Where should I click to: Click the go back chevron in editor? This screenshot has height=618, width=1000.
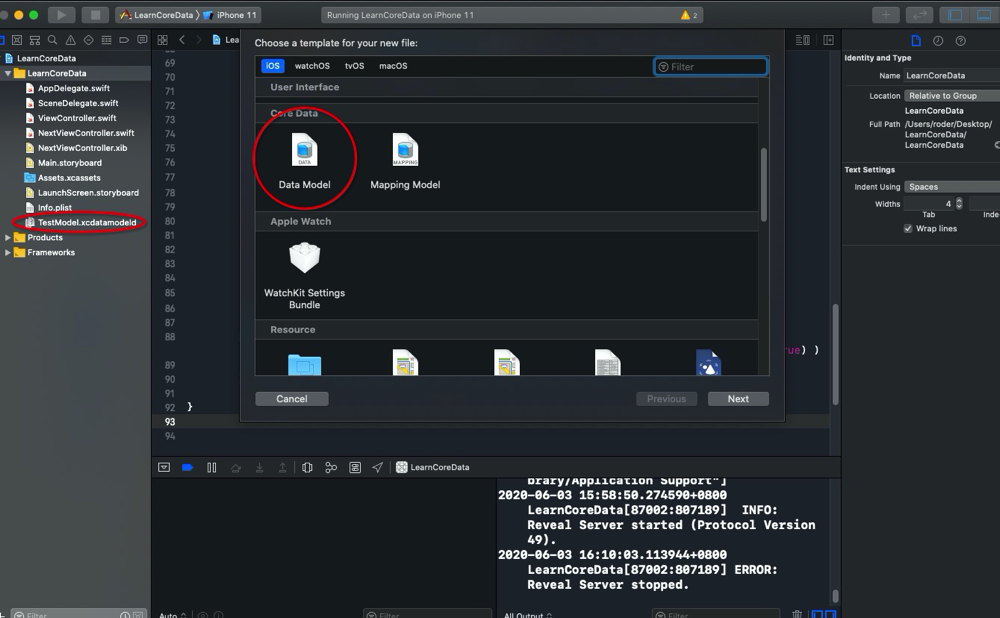coord(182,40)
